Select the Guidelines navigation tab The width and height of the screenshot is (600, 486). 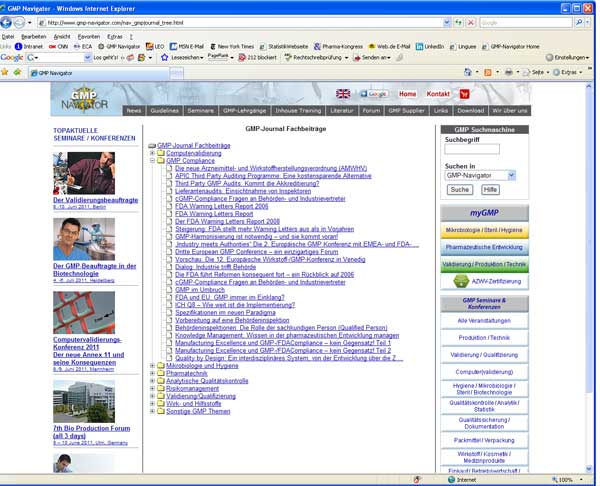[x=165, y=110]
